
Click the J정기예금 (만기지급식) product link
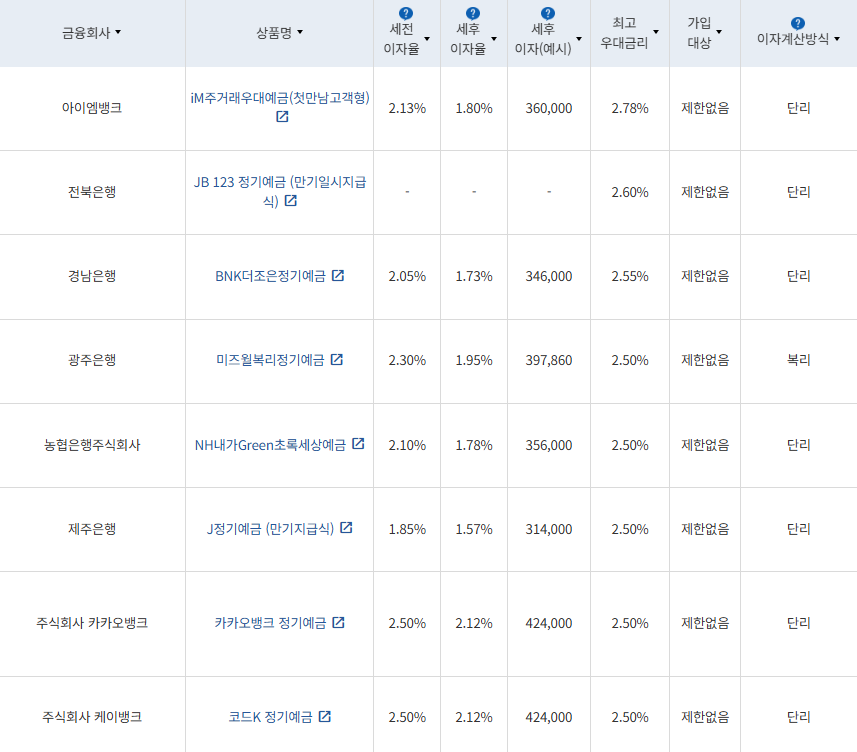tap(273, 529)
